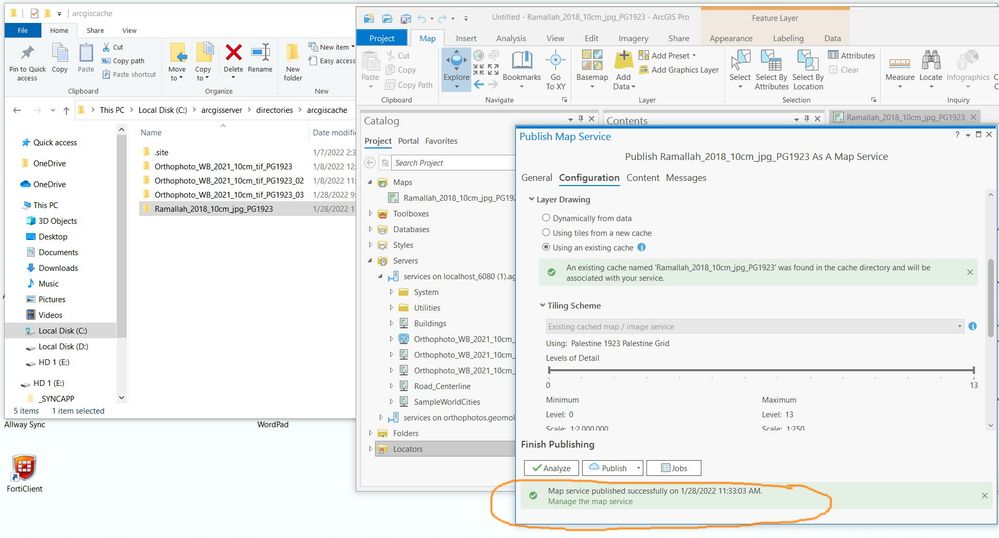Click Select By Attributes

coord(772,69)
